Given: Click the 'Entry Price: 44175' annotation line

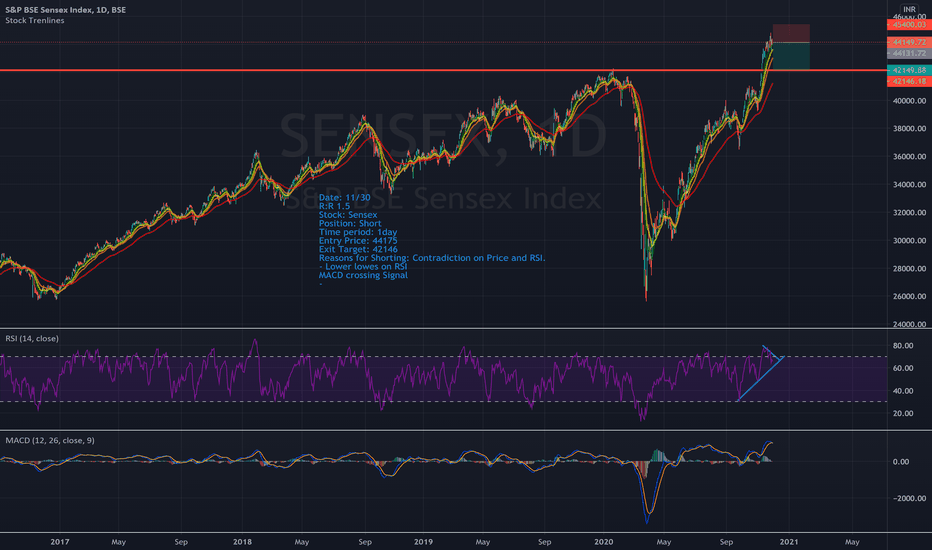Looking at the screenshot, I should (358, 241).
